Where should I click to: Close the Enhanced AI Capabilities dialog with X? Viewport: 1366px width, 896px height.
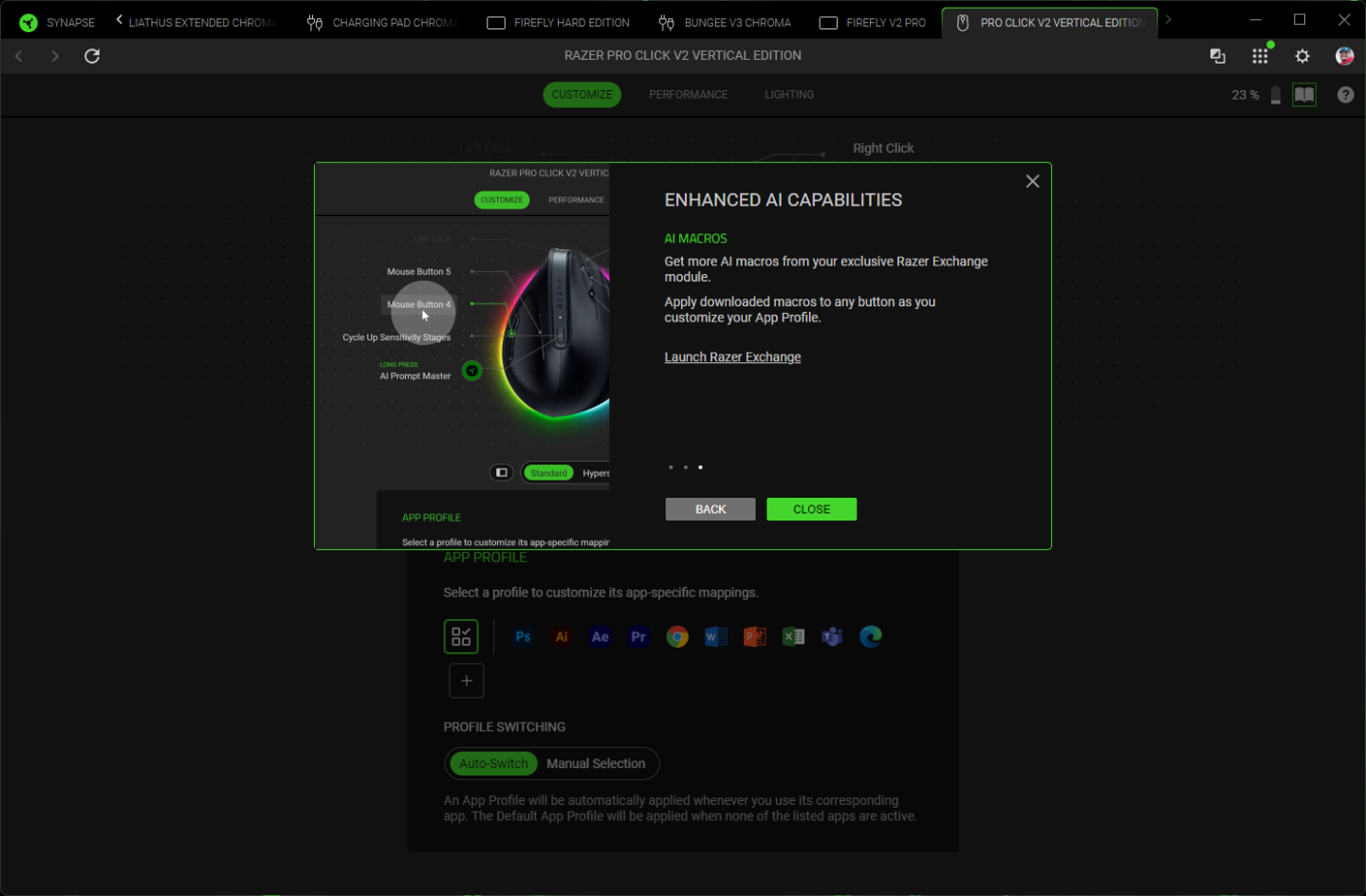pyautogui.click(x=1032, y=181)
